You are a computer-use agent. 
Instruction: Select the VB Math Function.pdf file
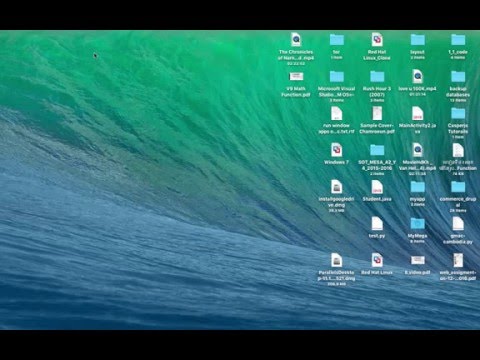click(296, 77)
